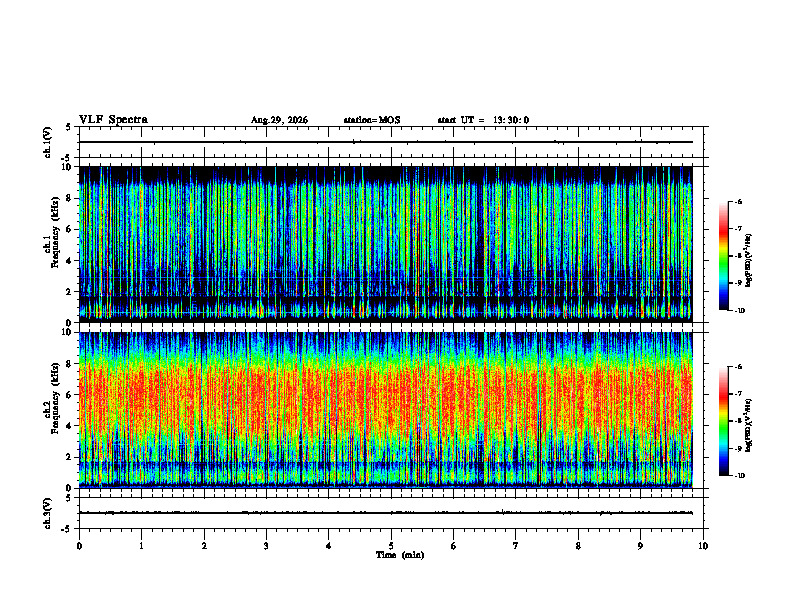Click the 0 minute tick label on time axis
The image size is (792, 612).
tap(79, 546)
